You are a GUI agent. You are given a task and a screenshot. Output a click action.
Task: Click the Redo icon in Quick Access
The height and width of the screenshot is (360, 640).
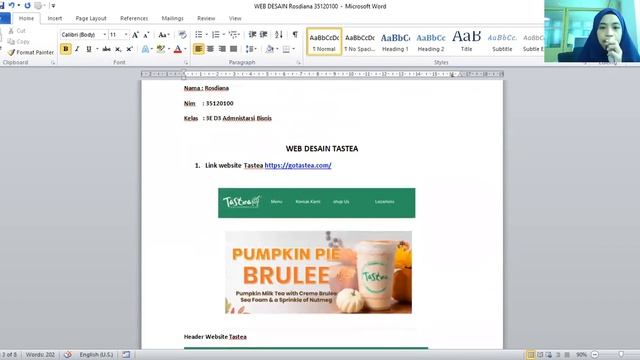[27, 5]
